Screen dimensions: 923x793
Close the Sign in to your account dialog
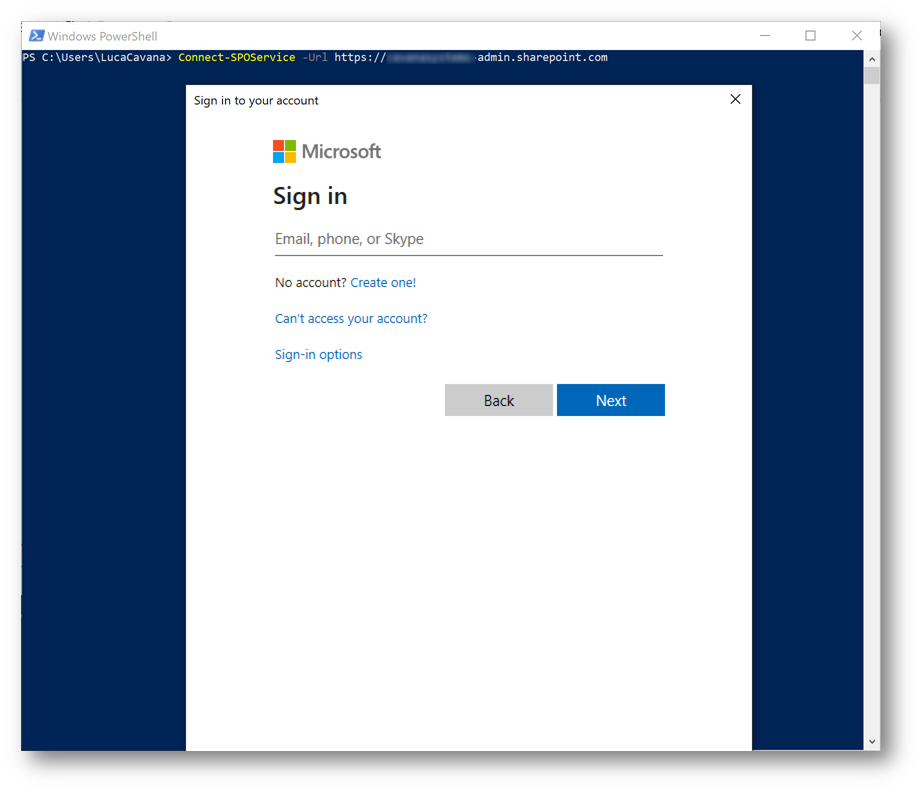735,99
